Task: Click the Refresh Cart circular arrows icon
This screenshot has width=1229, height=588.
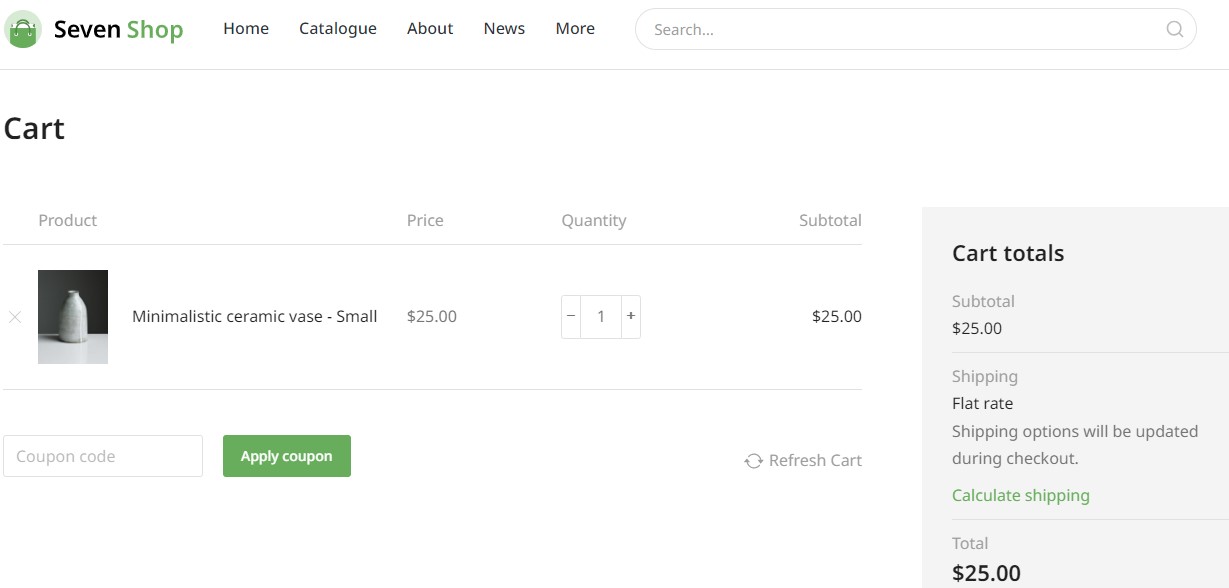Action: pyautogui.click(x=753, y=461)
